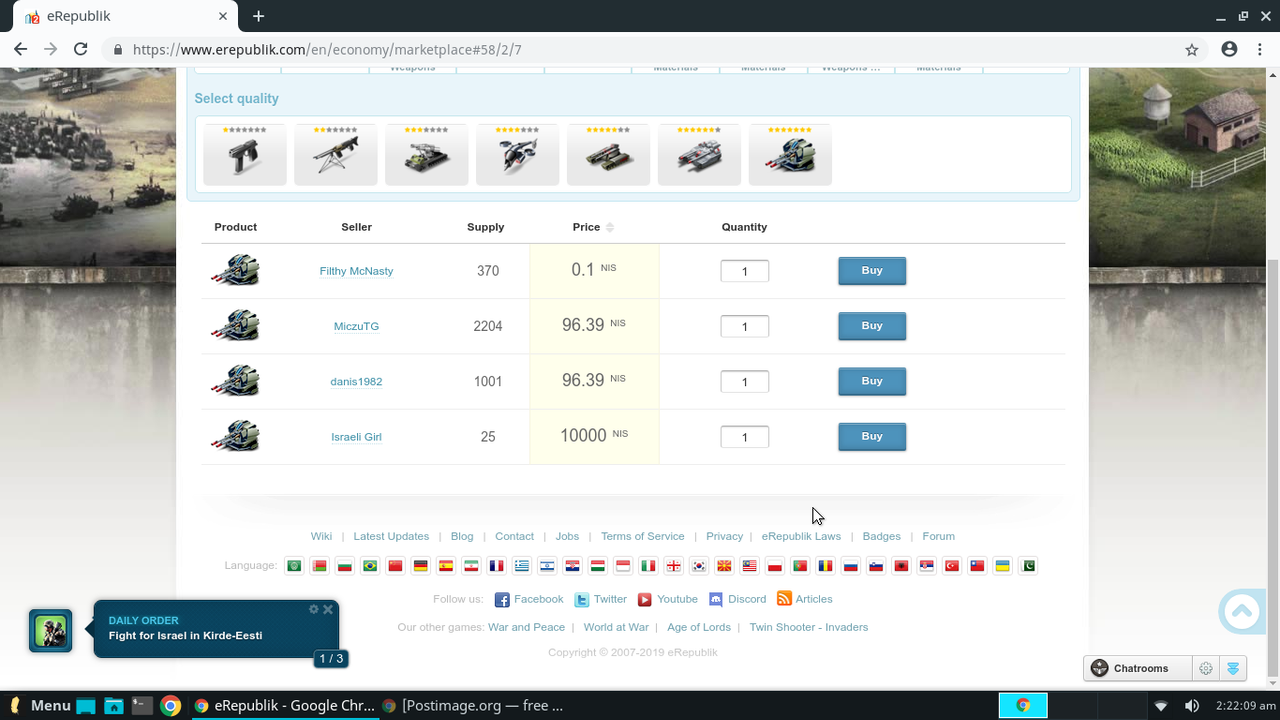Reload the marketplace page
Screen dimensions: 1280x720
click(x=81, y=49)
